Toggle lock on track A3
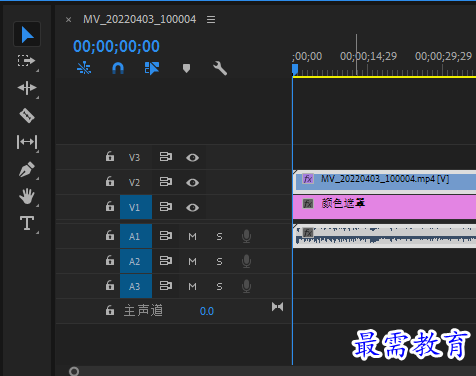The image size is (476, 376). (110, 286)
